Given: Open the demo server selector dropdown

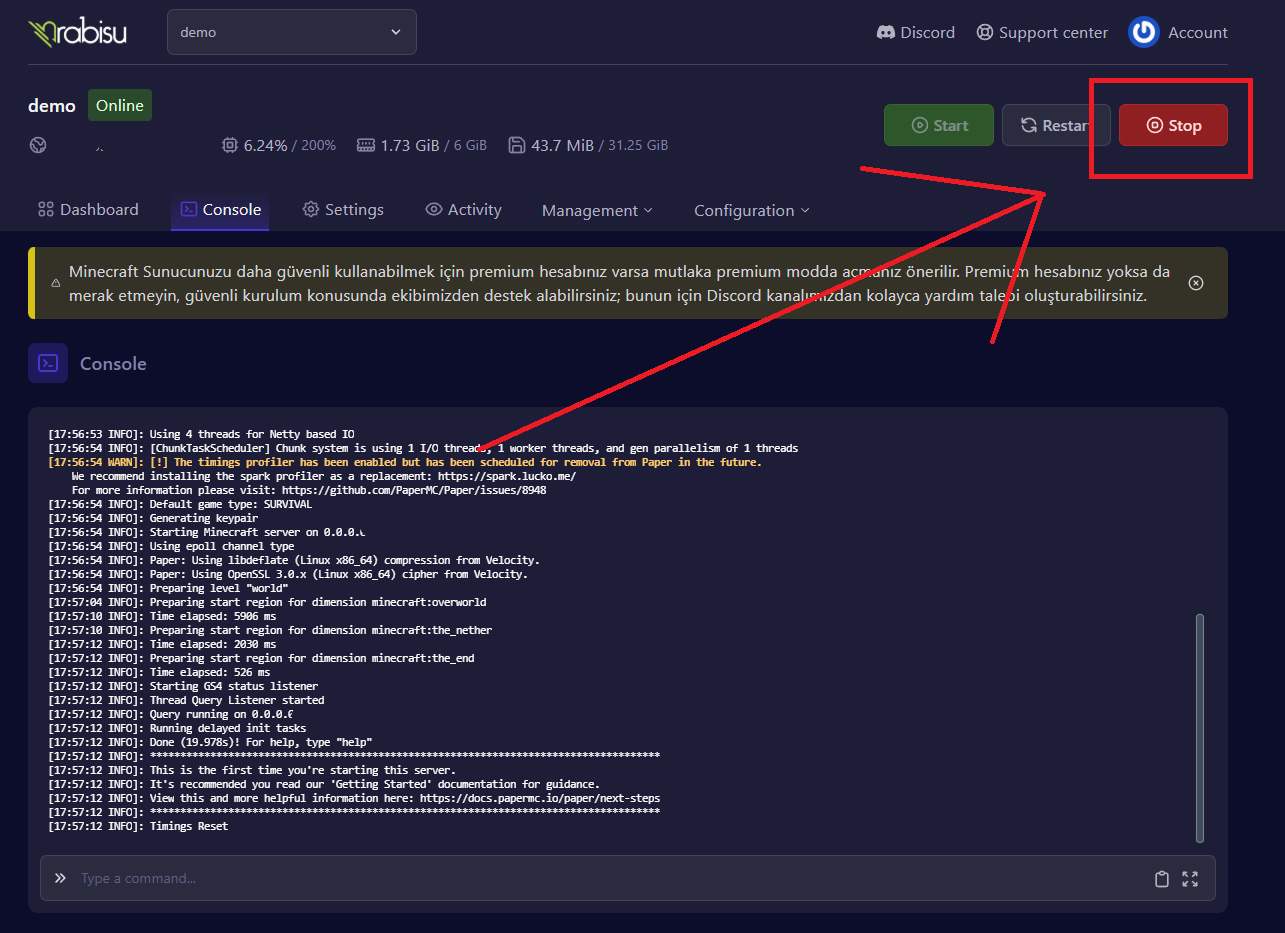Looking at the screenshot, I should [291, 32].
